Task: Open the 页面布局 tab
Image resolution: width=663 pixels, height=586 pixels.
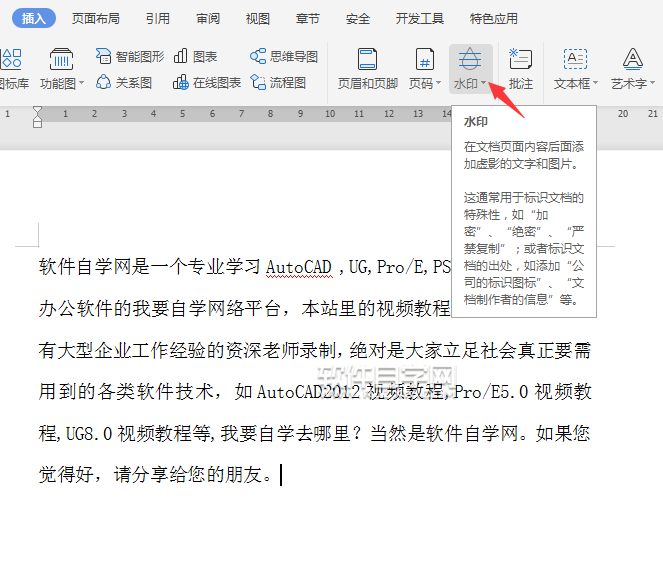Action: click(96, 19)
